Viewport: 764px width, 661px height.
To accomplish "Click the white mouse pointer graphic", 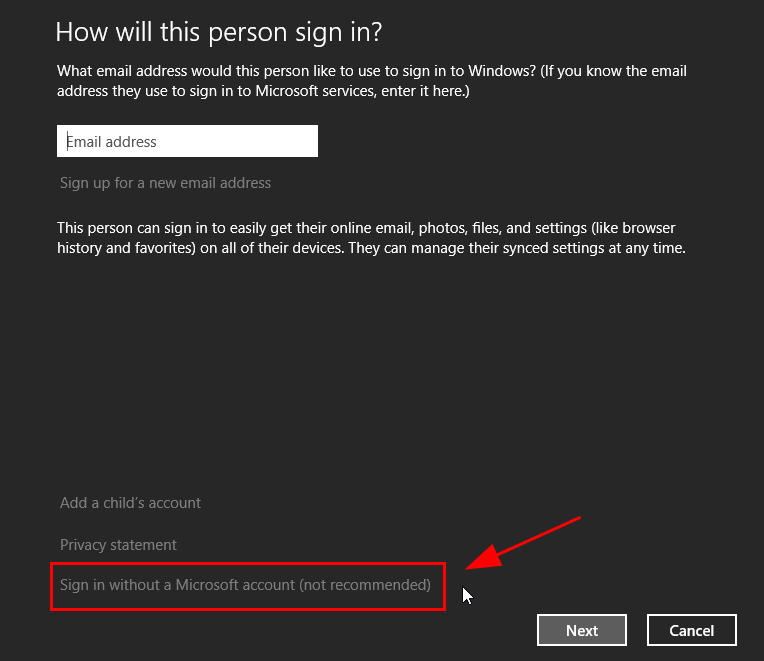I will pos(467,596).
